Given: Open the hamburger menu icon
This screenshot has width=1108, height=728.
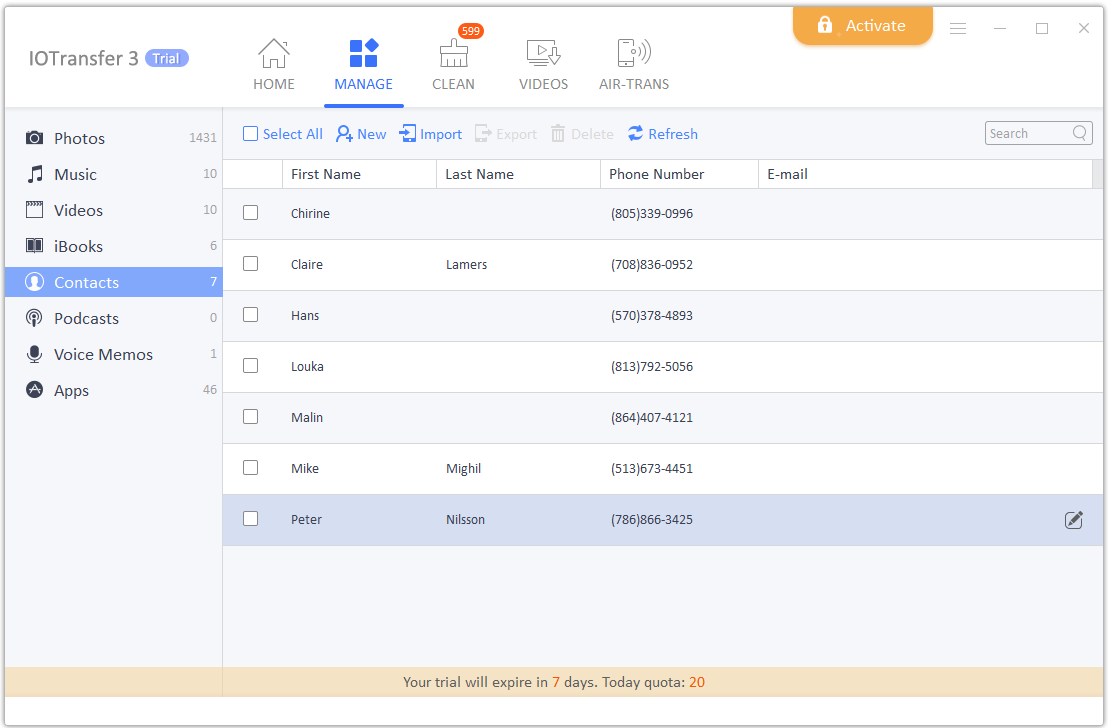Looking at the screenshot, I should 957,29.
